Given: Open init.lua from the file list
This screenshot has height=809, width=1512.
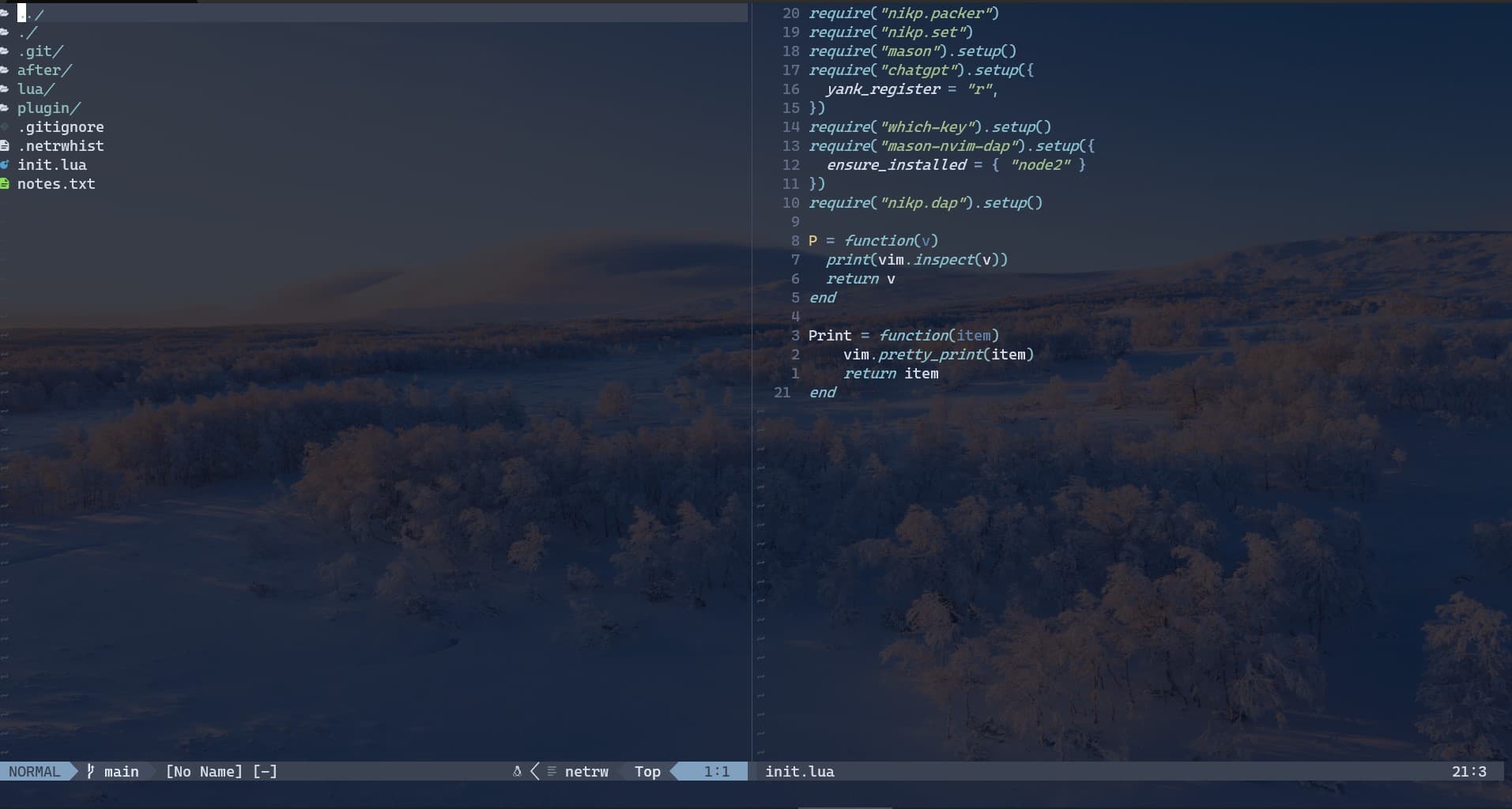Looking at the screenshot, I should pyautogui.click(x=52, y=165).
